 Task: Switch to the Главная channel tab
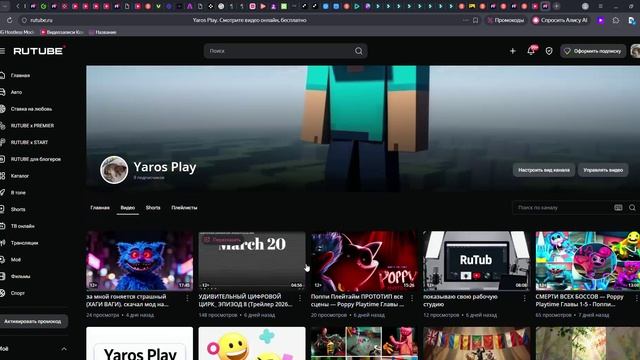point(100,208)
